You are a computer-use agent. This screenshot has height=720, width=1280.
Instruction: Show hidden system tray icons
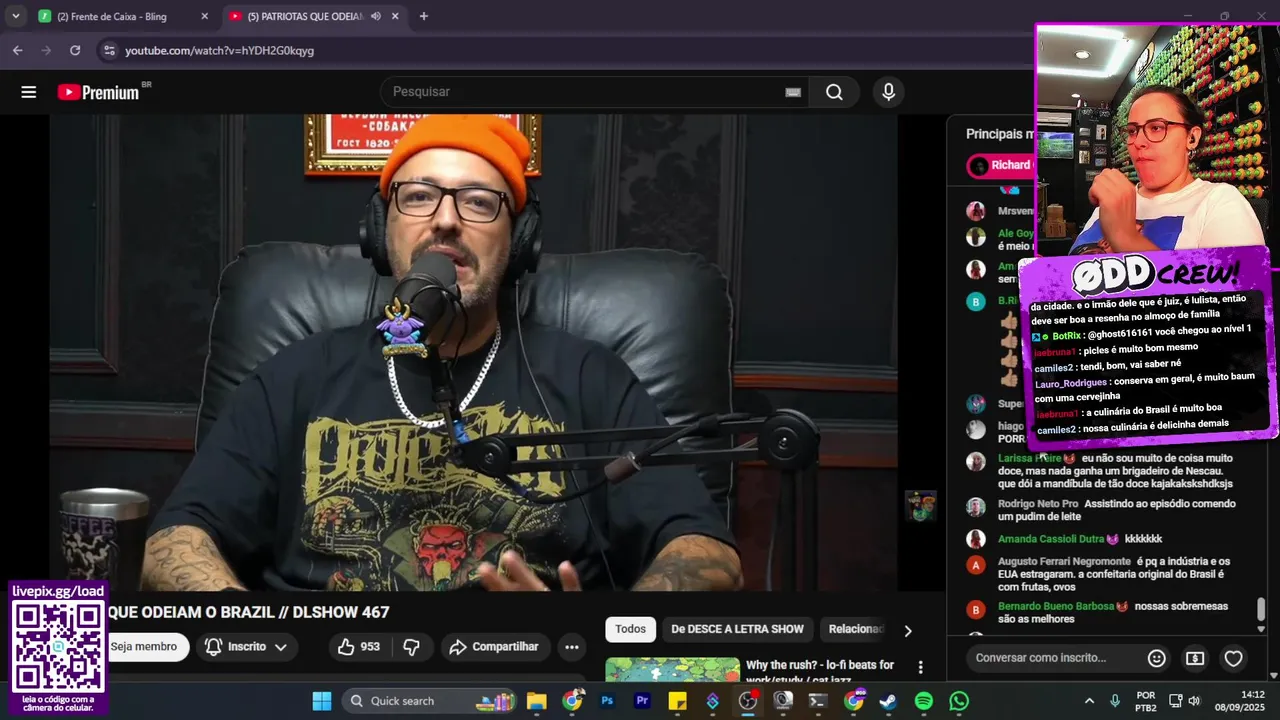[1089, 701]
